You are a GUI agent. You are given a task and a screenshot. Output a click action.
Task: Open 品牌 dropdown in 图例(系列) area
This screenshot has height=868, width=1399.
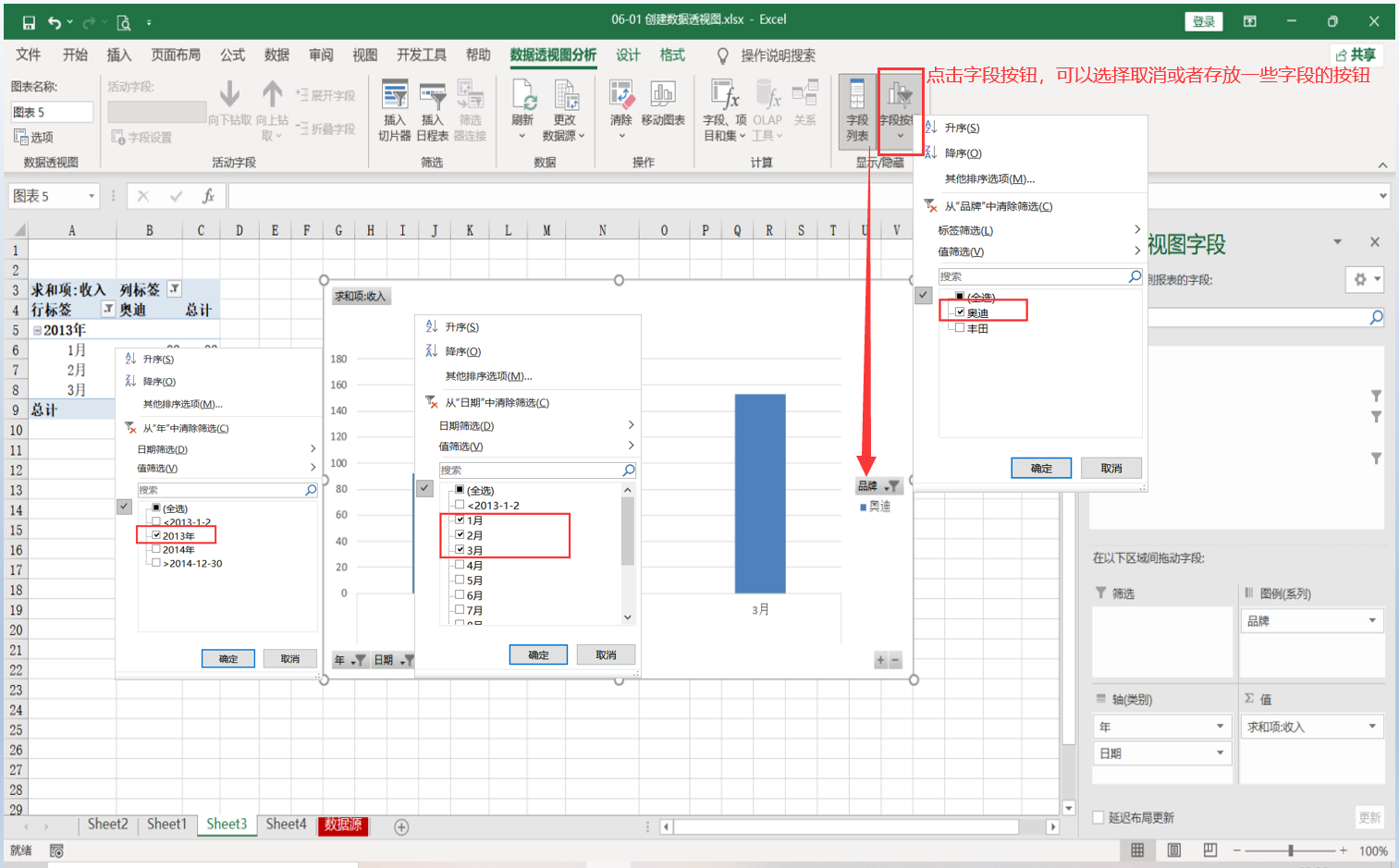pos(1372,621)
